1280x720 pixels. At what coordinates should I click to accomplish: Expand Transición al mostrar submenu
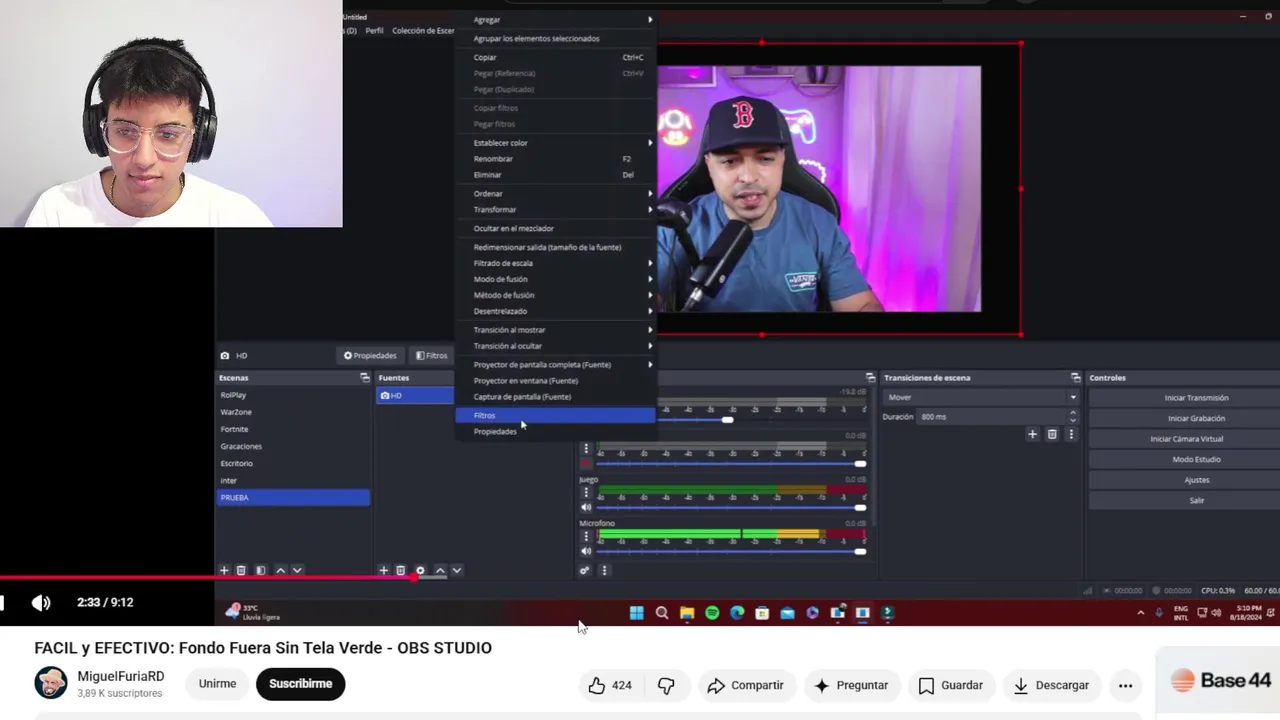point(555,330)
